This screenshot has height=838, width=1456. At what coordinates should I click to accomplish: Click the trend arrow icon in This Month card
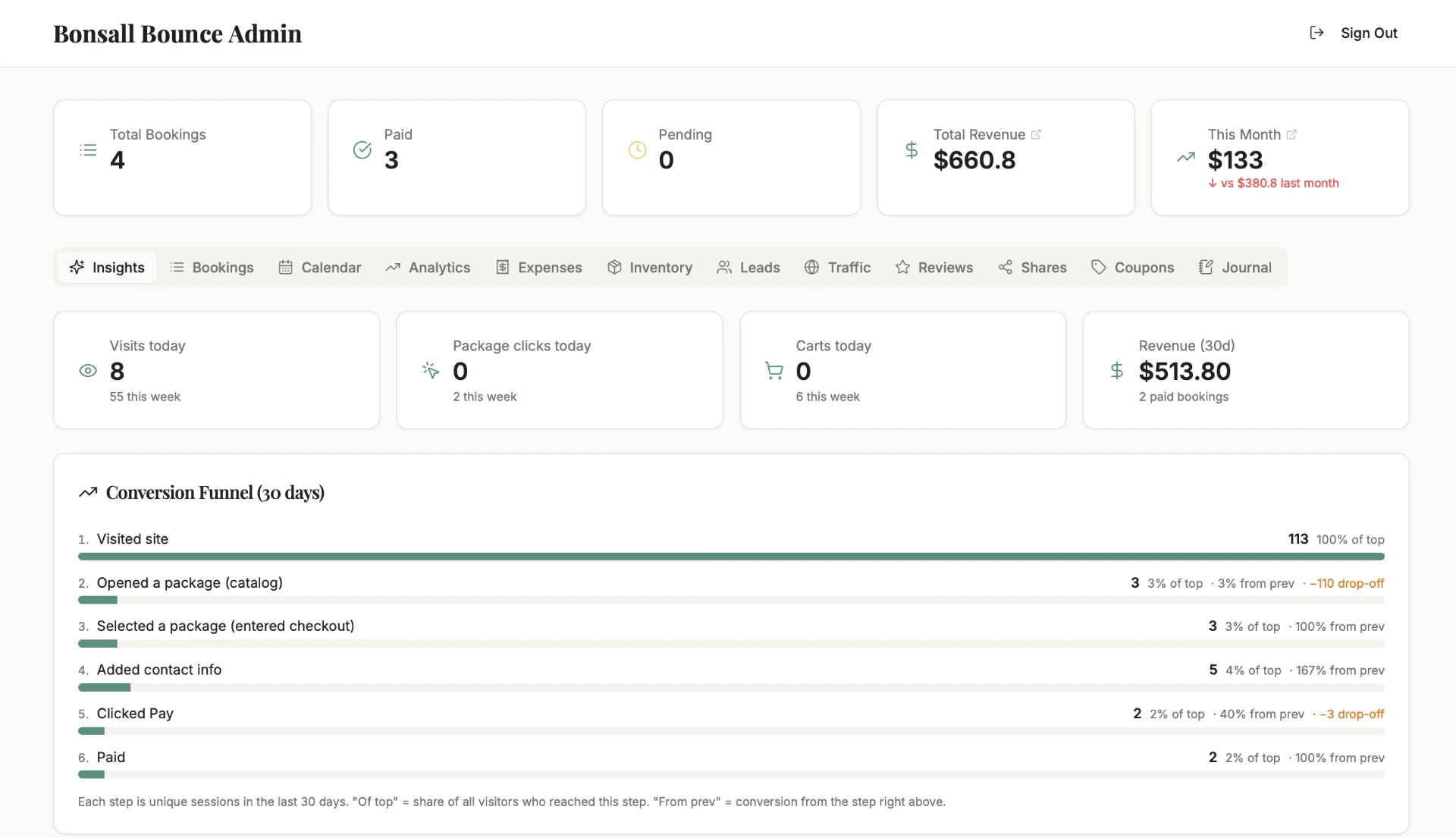click(1186, 158)
